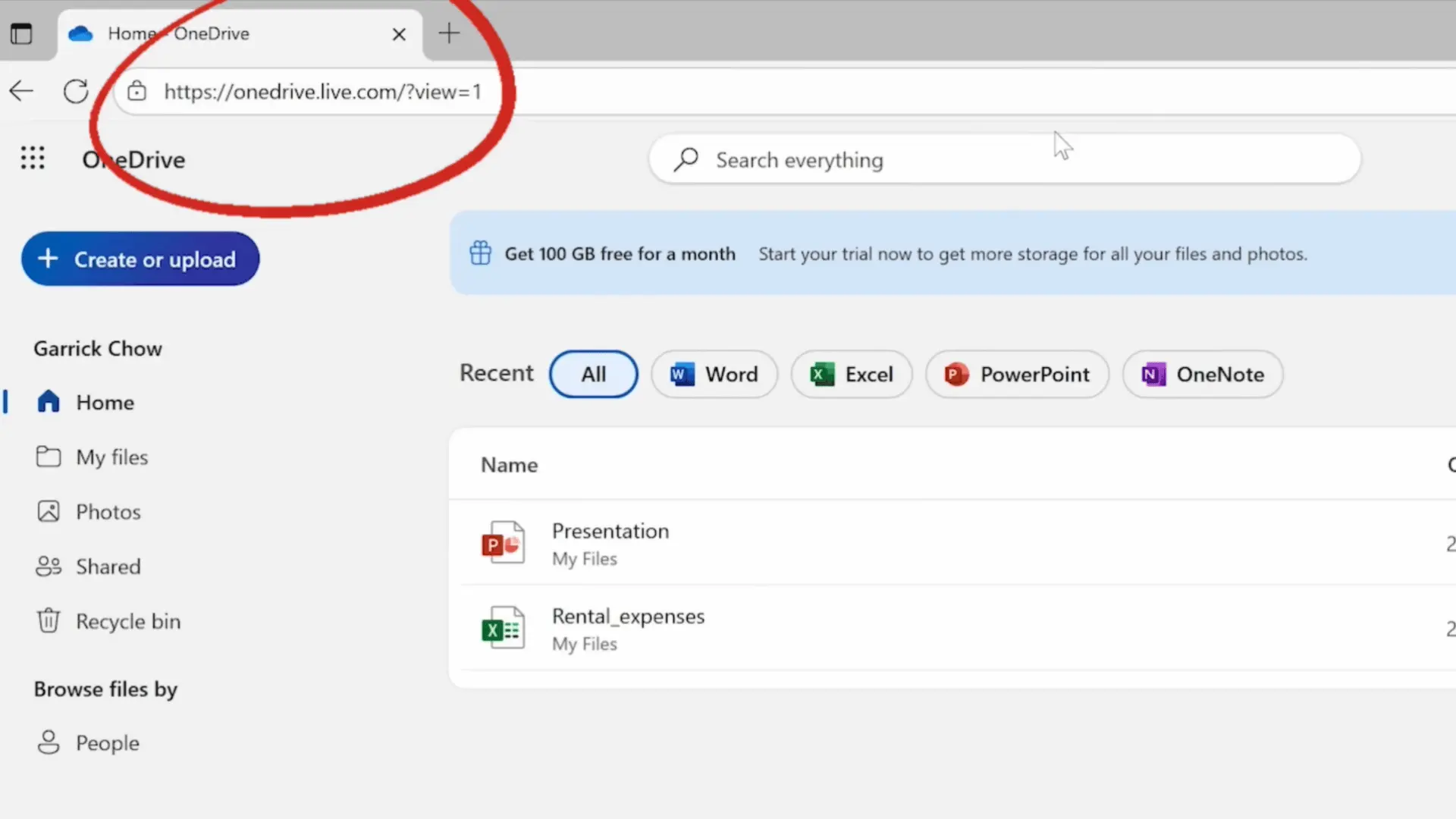Click the address bar URL
Image resolution: width=1456 pixels, height=819 pixels.
point(322,92)
